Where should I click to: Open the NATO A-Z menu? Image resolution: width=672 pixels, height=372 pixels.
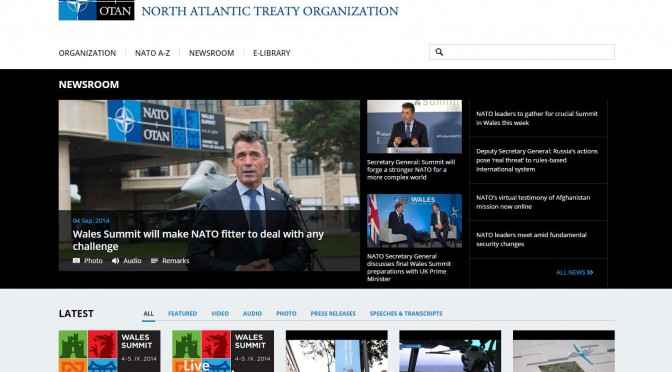coord(153,53)
